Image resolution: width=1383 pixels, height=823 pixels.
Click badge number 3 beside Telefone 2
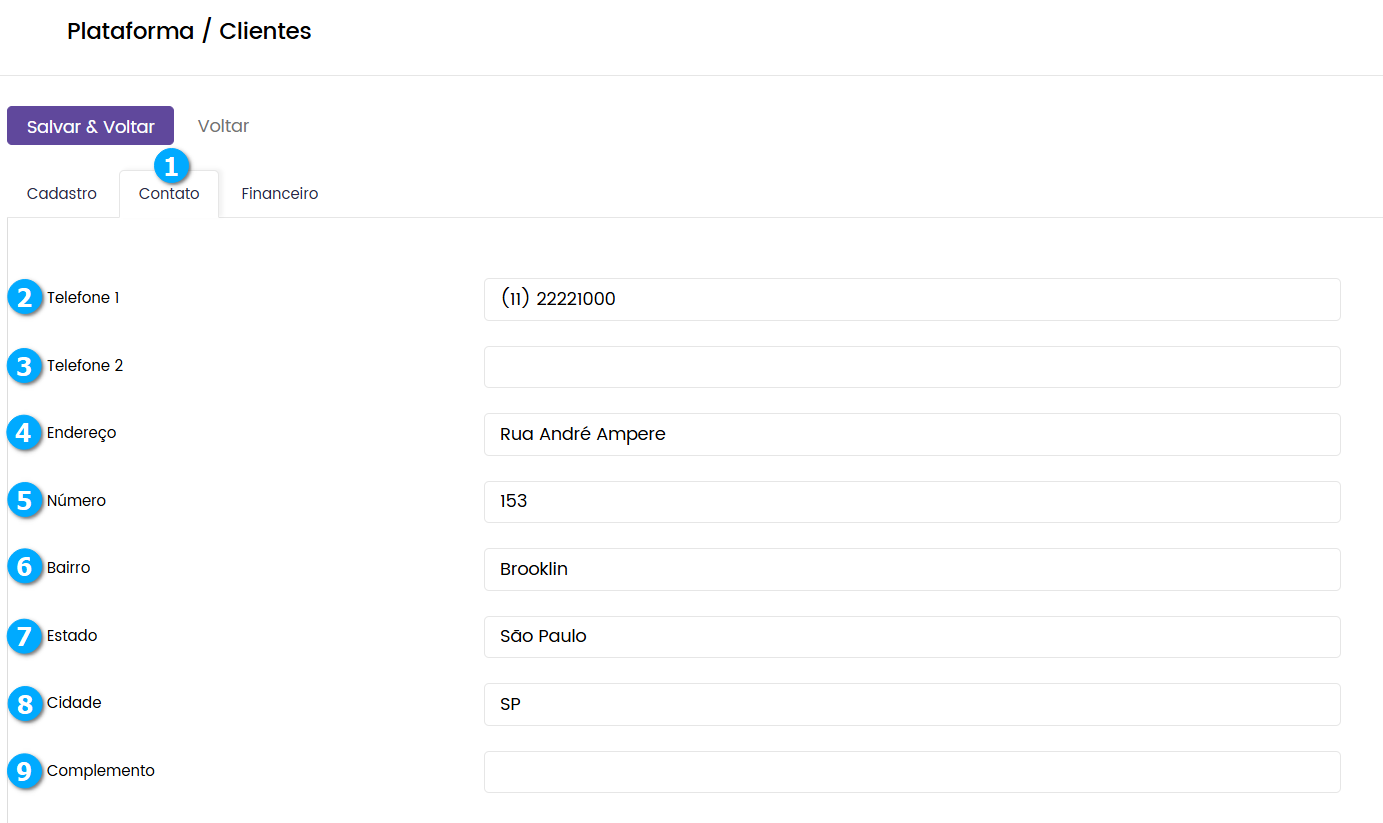click(25, 366)
